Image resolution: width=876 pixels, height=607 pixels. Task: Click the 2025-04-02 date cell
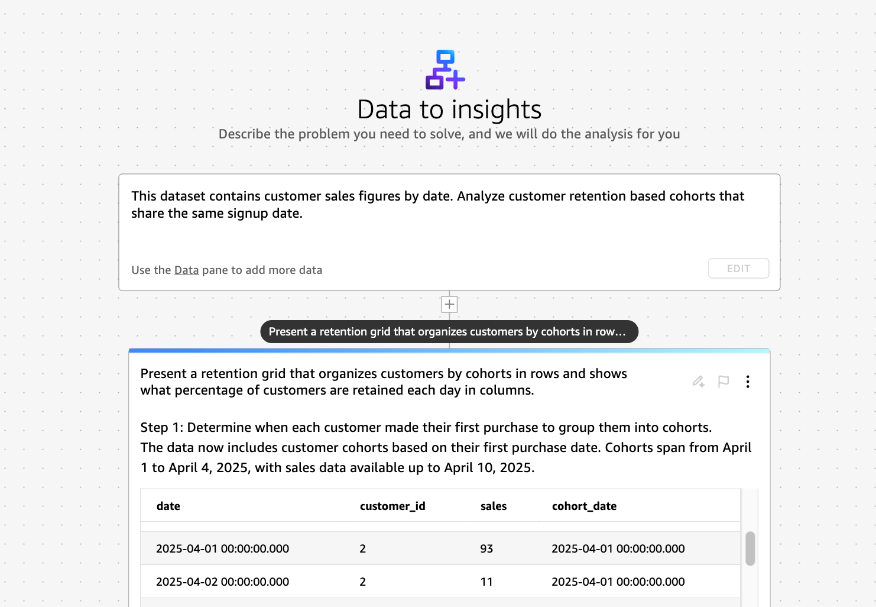coord(222,582)
